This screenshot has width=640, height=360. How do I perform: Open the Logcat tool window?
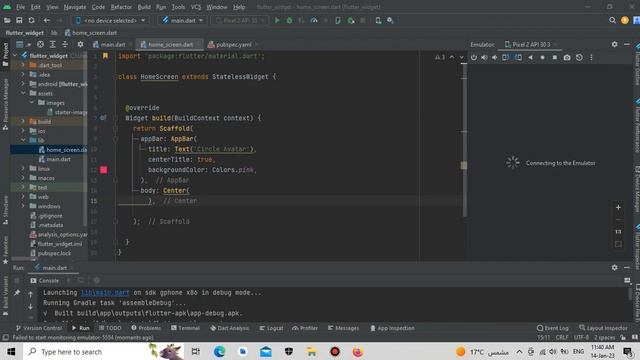tap(271, 328)
